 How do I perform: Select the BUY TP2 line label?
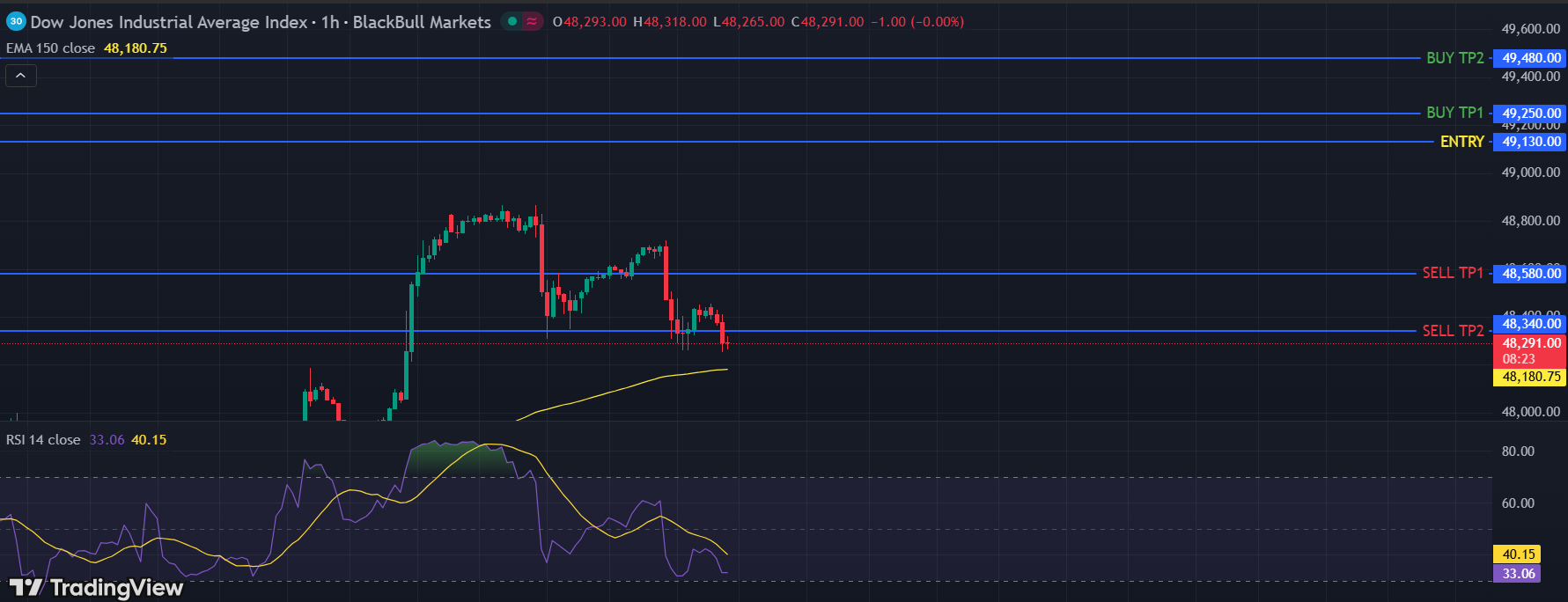[x=1454, y=58]
